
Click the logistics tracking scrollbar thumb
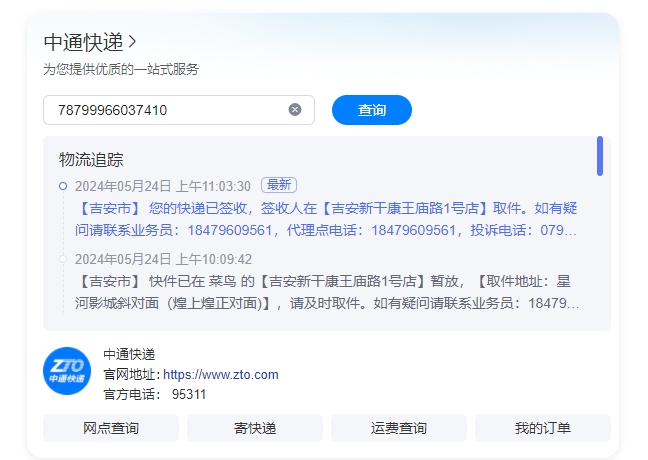pos(600,156)
